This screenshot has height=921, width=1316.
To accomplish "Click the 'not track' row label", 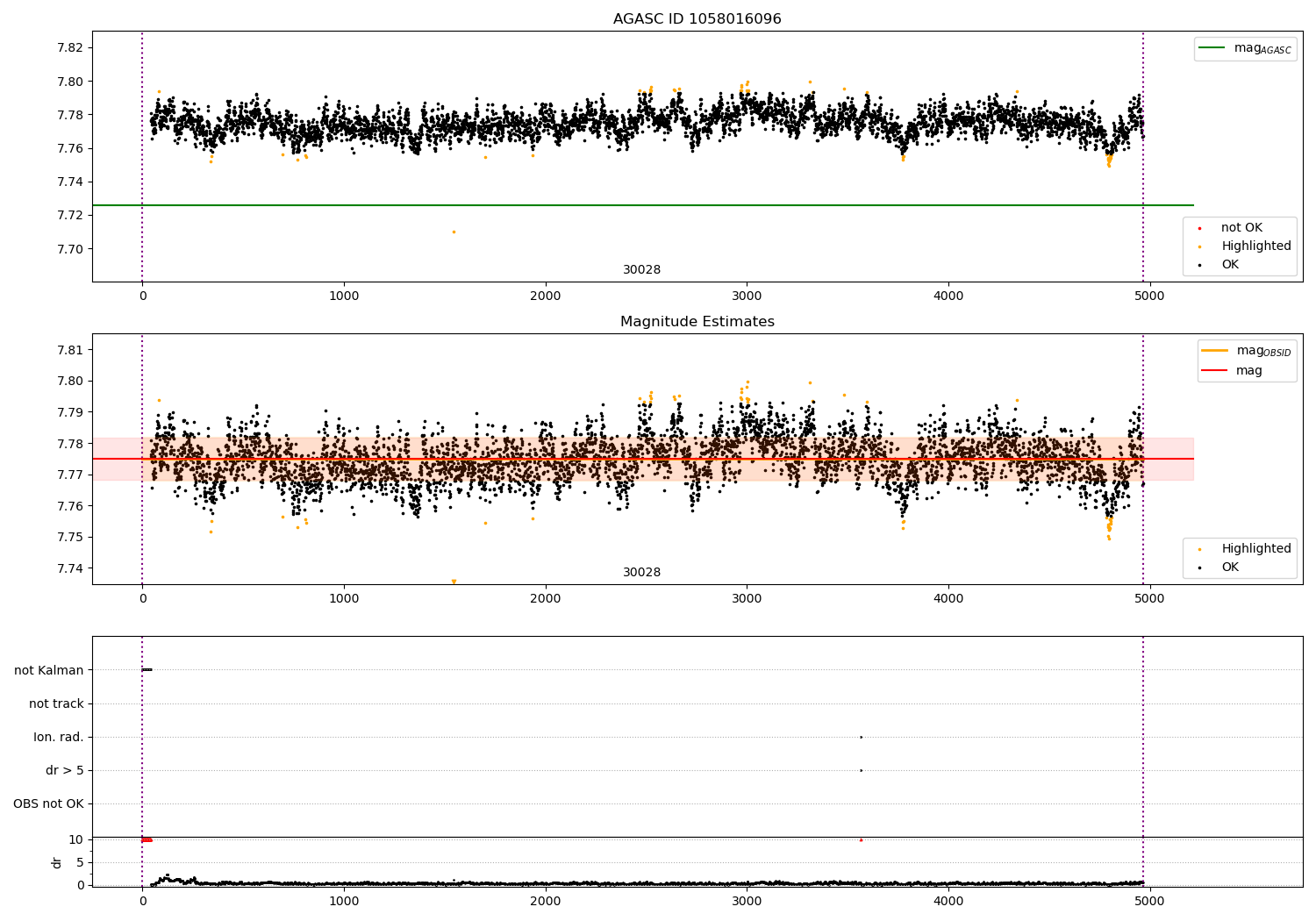I will (x=56, y=703).
